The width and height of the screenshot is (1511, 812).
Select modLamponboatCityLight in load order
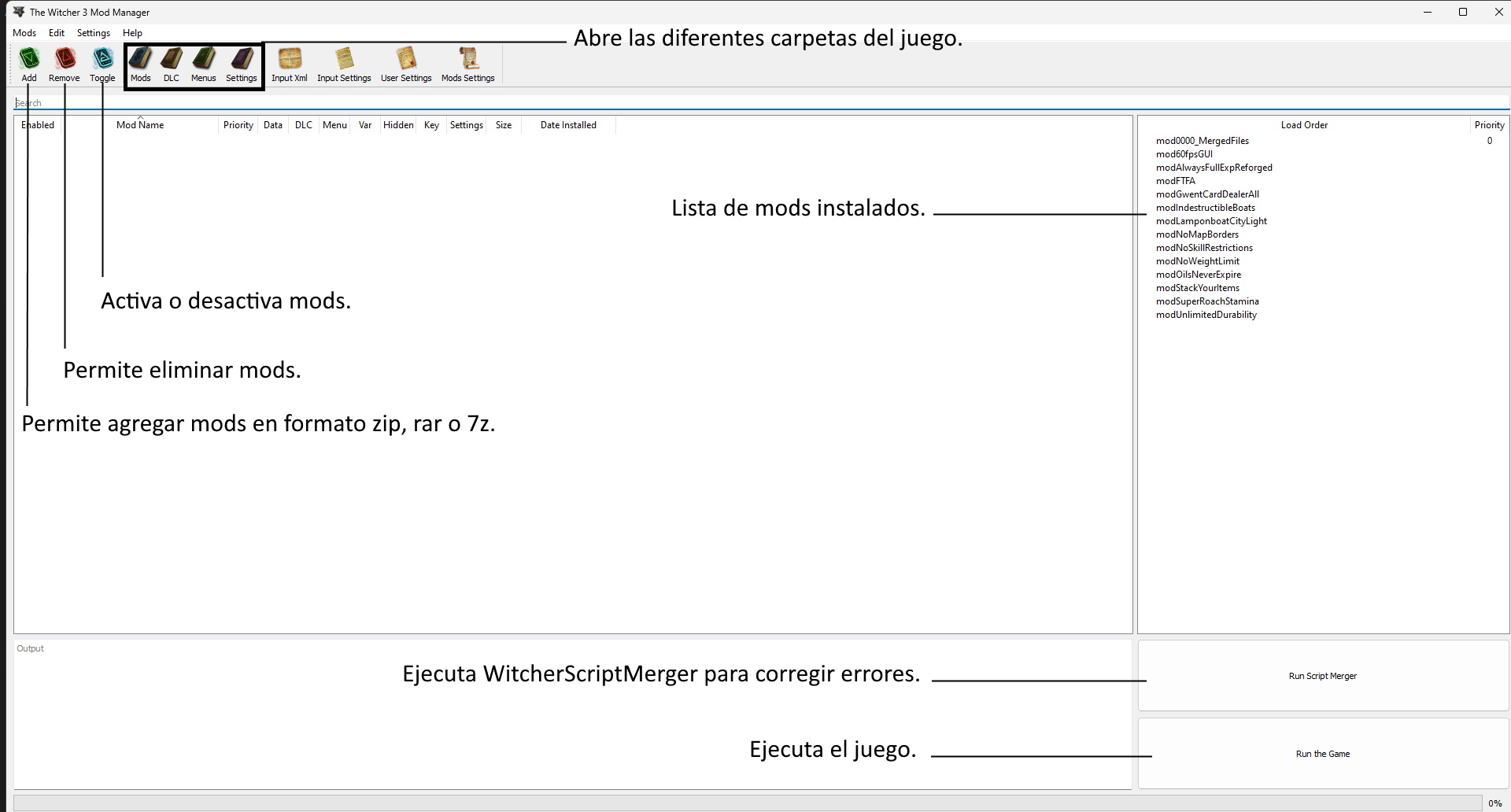tap(1211, 221)
